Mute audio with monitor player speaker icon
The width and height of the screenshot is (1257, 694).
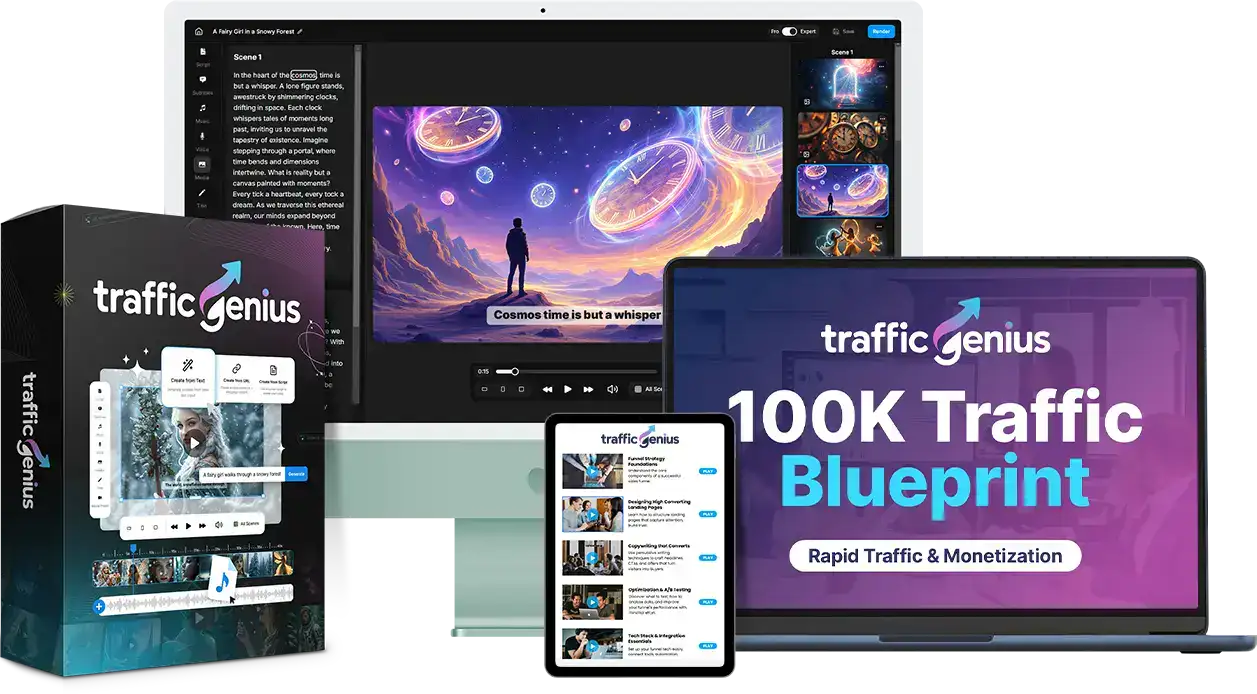click(x=613, y=389)
